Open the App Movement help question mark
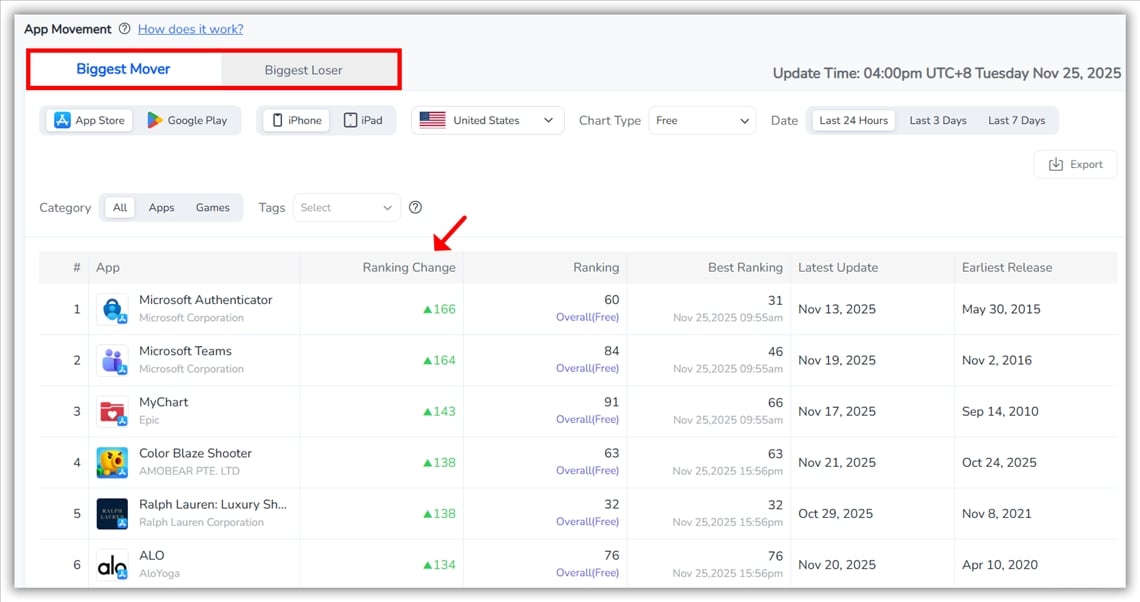The height and width of the screenshot is (602, 1140). (123, 29)
